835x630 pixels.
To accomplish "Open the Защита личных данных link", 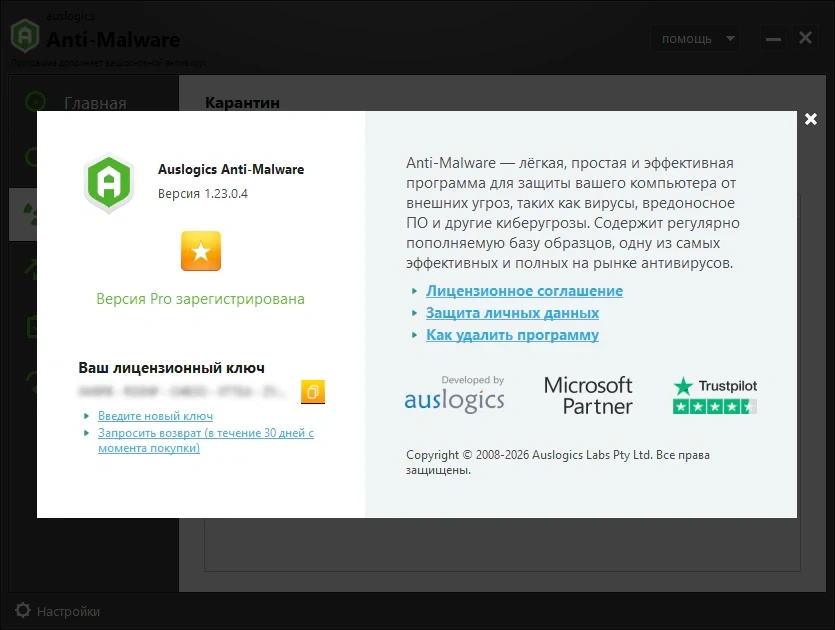I will [512, 313].
